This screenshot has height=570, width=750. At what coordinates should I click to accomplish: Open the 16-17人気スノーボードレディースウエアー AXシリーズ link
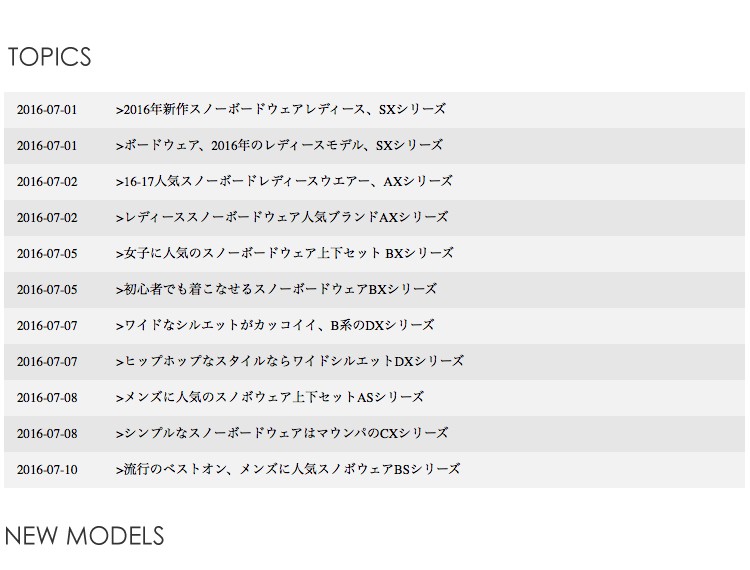pyautogui.click(x=284, y=181)
